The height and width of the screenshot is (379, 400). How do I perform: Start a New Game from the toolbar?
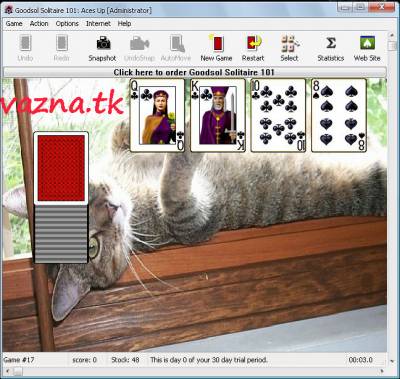pos(217,44)
